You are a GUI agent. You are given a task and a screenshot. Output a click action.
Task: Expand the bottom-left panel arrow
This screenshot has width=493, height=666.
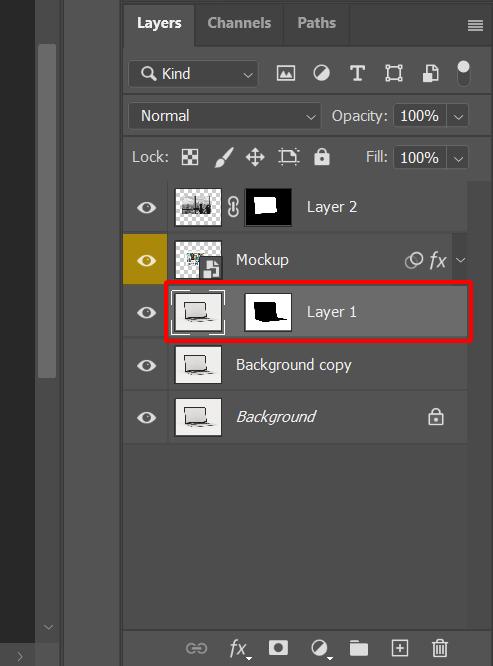(x=20, y=657)
